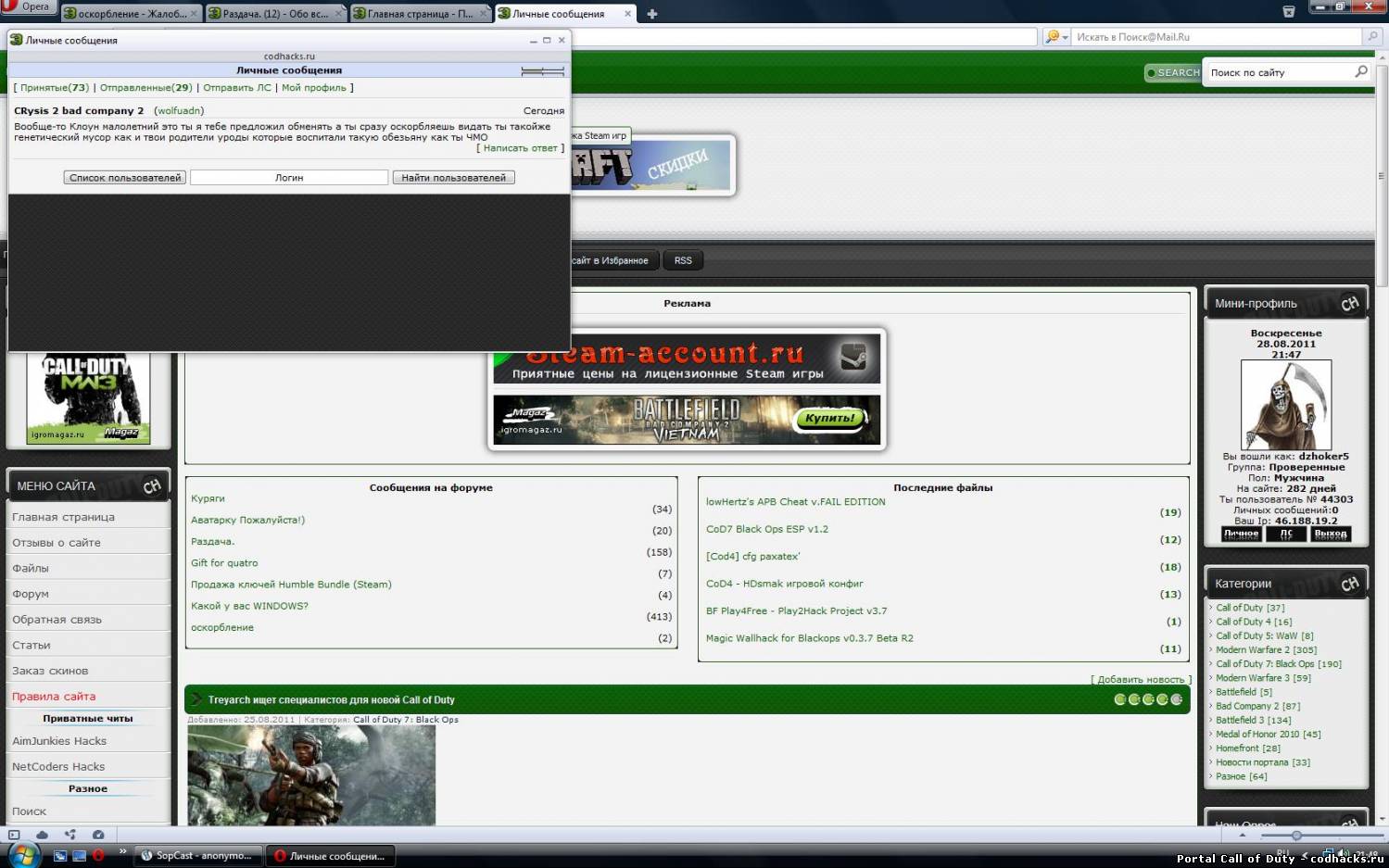Open category 'Medal of Honor 2010 [45]'
Viewport: 1389px width, 868px height.
(x=1269, y=735)
